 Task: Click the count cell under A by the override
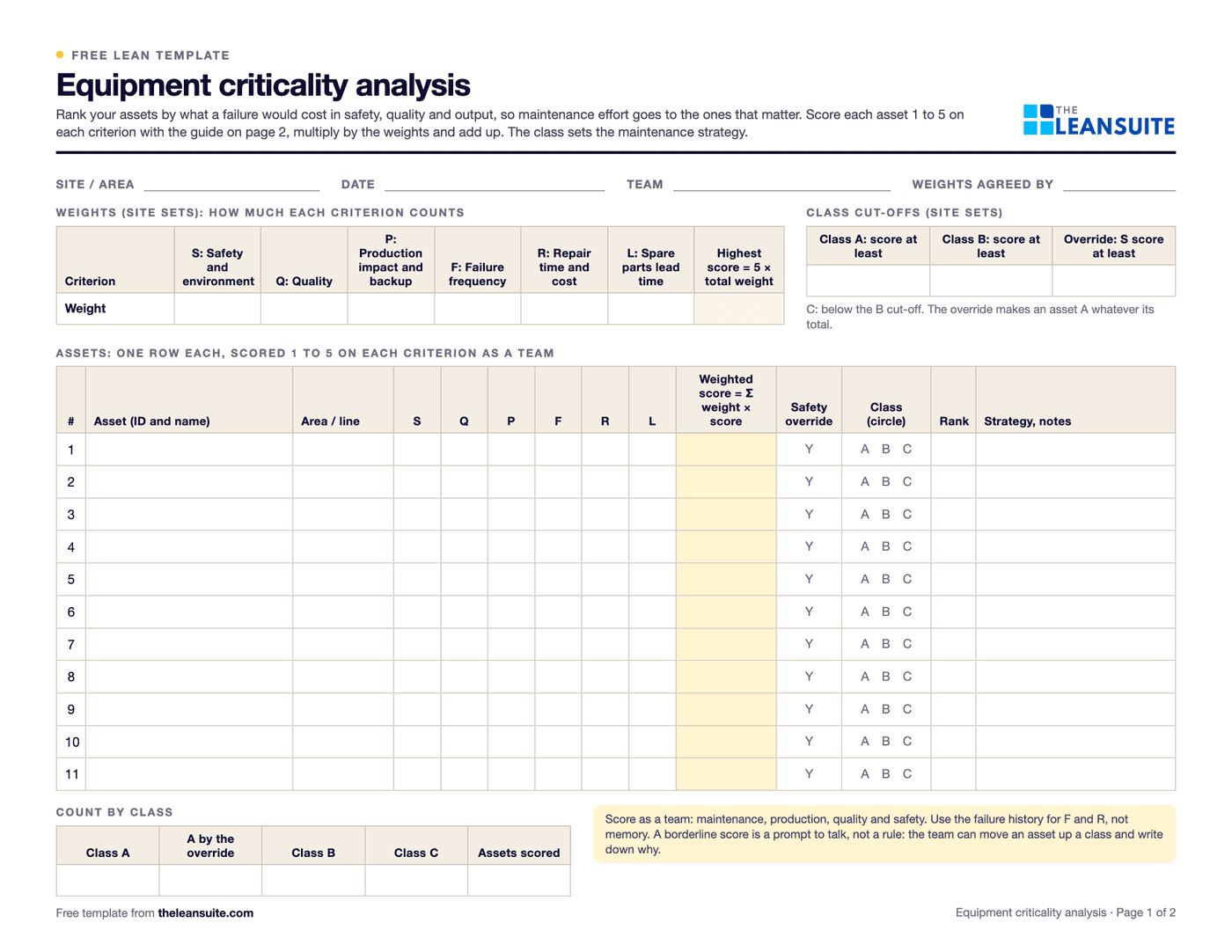(x=210, y=881)
